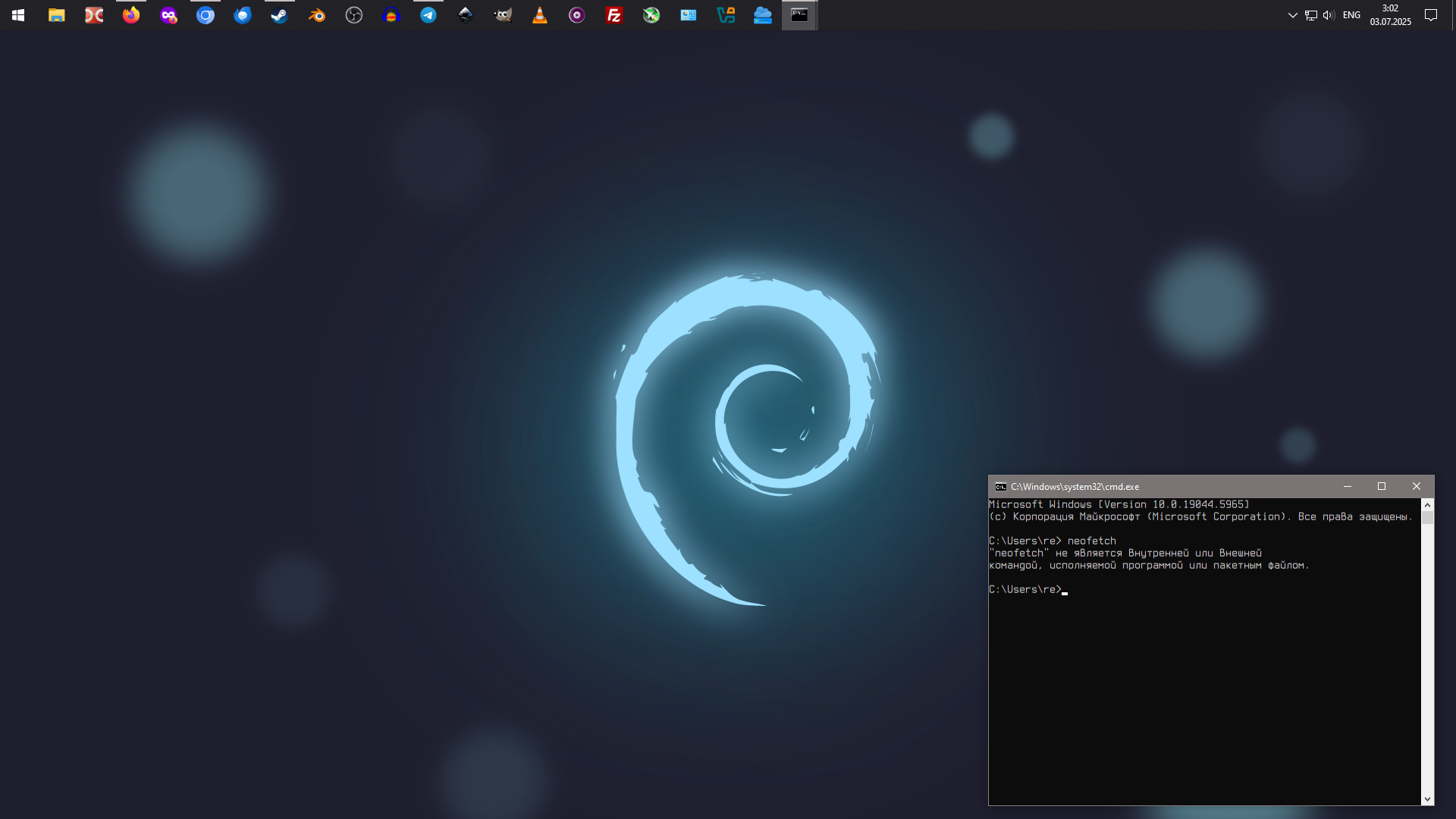The image size is (1456, 819).
Task: Open Inkscape from the taskbar
Action: click(x=466, y=15)
